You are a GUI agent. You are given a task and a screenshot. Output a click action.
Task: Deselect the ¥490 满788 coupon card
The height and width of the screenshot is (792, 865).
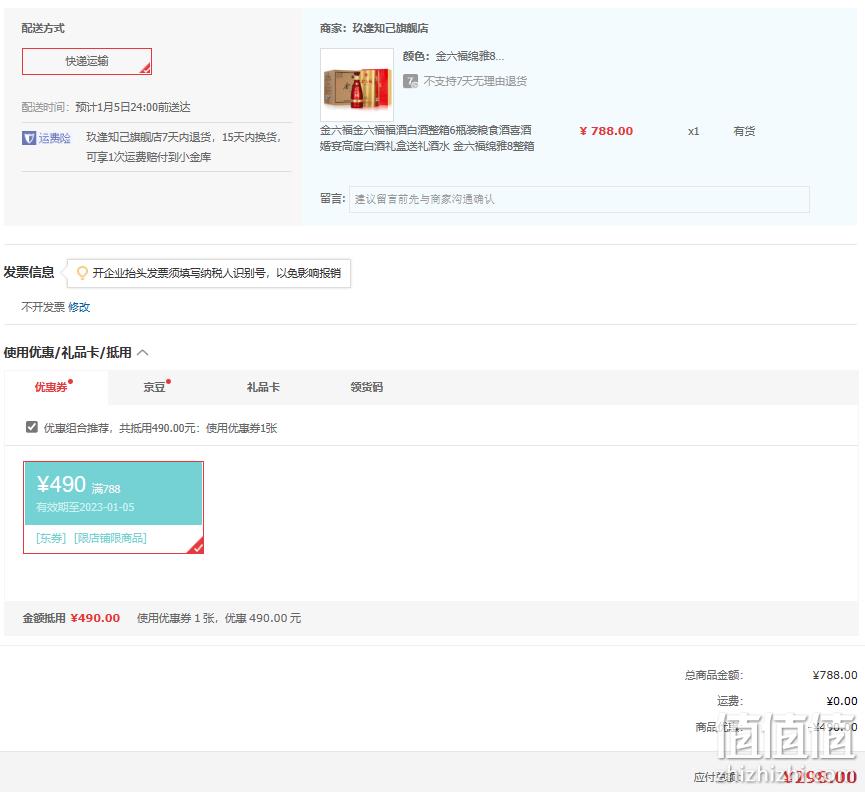click(113, 507)
